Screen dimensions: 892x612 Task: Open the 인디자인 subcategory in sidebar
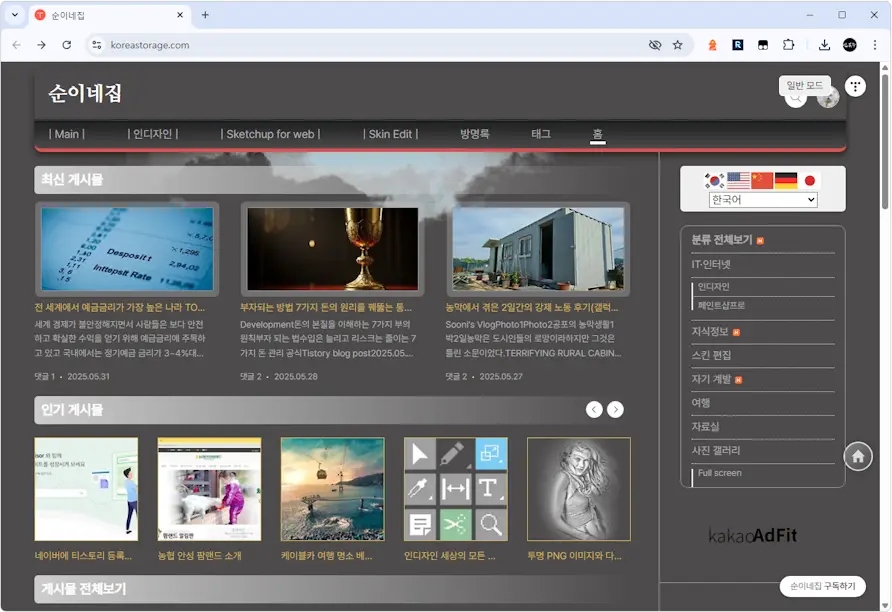[x=713, y=287]
